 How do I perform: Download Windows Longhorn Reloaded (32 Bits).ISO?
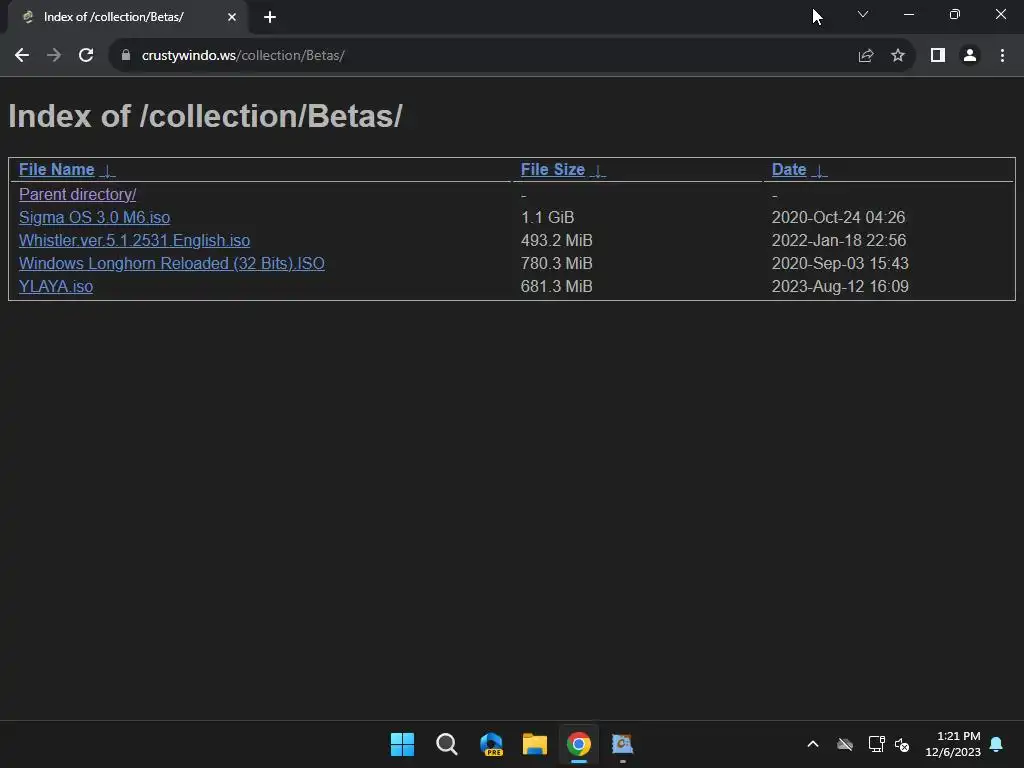[172, 263]
